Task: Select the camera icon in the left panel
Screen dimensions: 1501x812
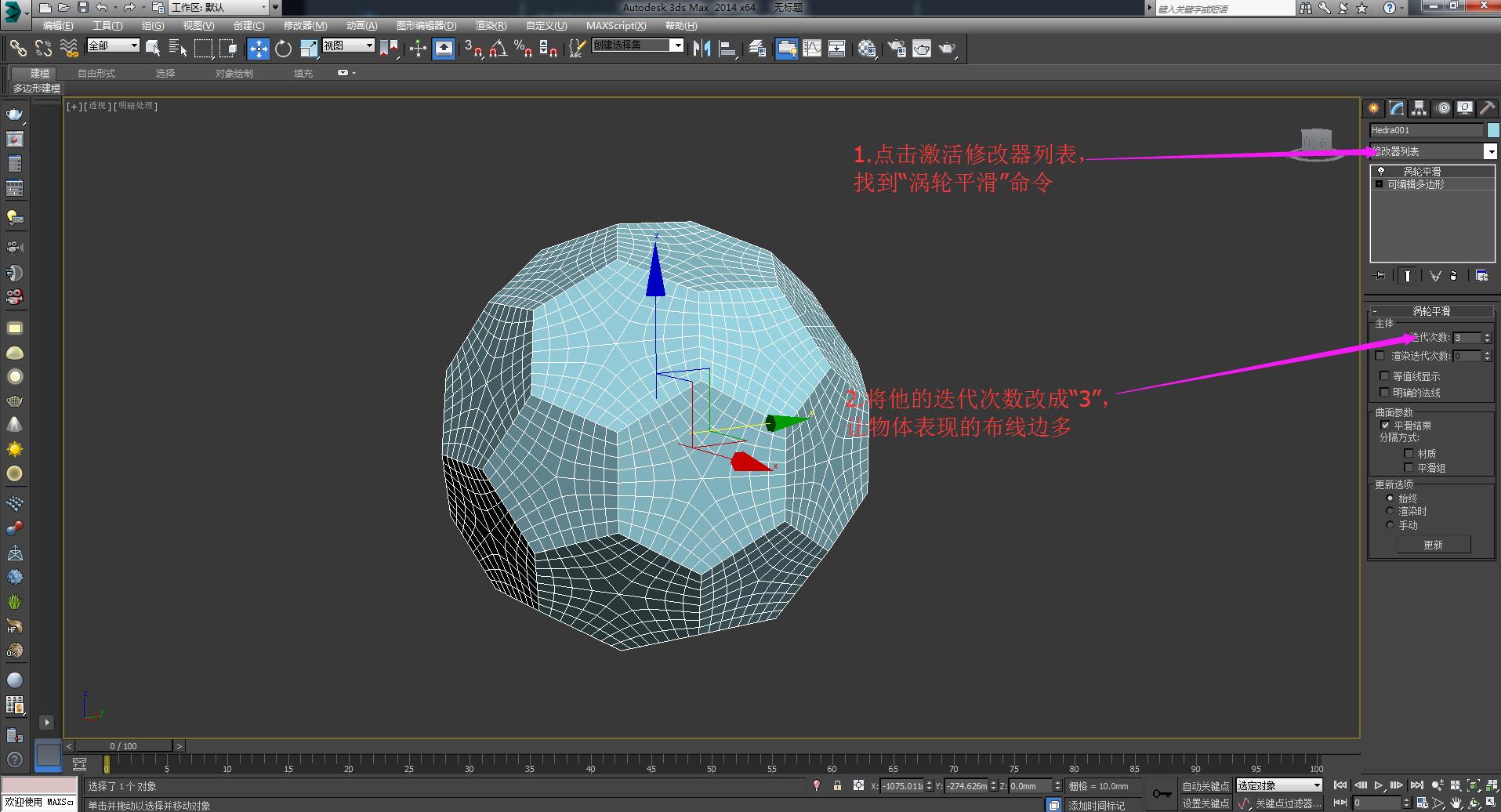Action: (x=15, y=247)
